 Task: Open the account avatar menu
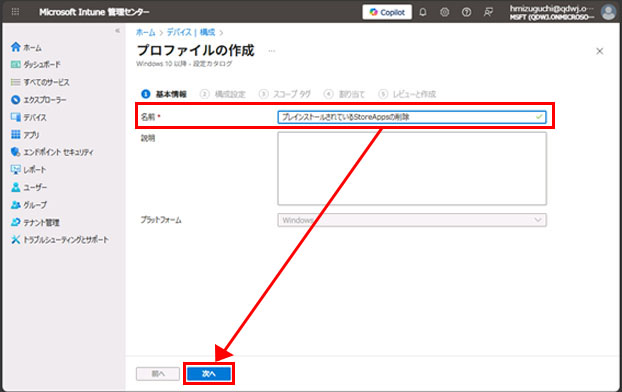click(x=608, y=12)
